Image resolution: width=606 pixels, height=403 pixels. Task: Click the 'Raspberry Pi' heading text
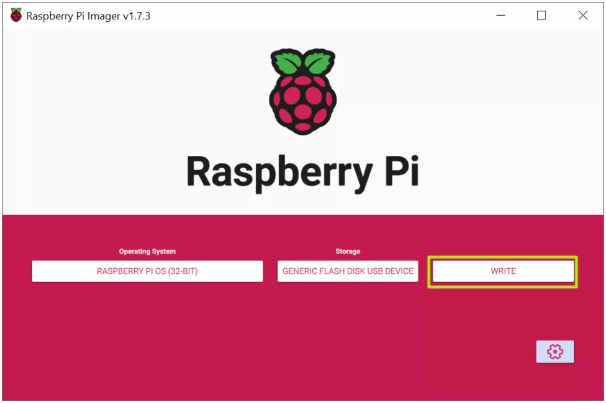[x=303, y=172]
